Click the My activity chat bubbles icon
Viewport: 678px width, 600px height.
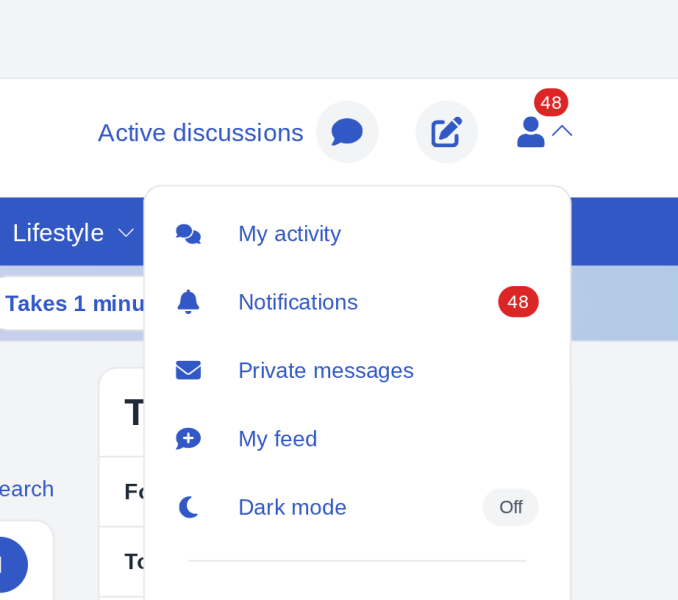188,234
